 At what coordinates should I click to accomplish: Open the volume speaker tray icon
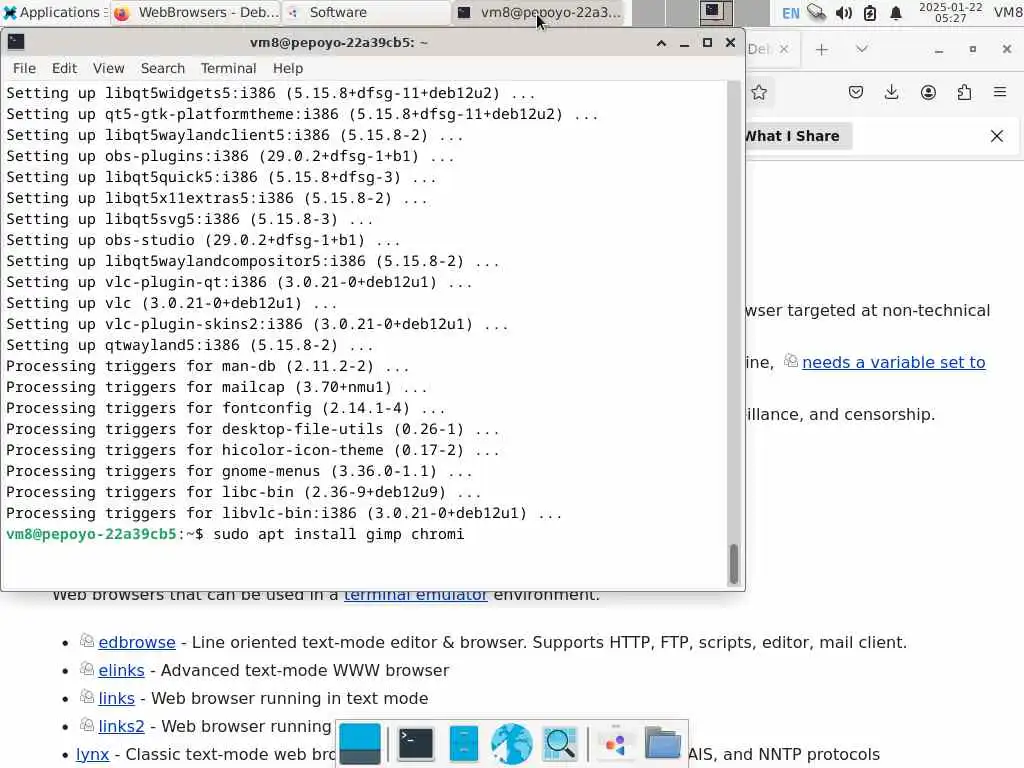coord(843,12)
